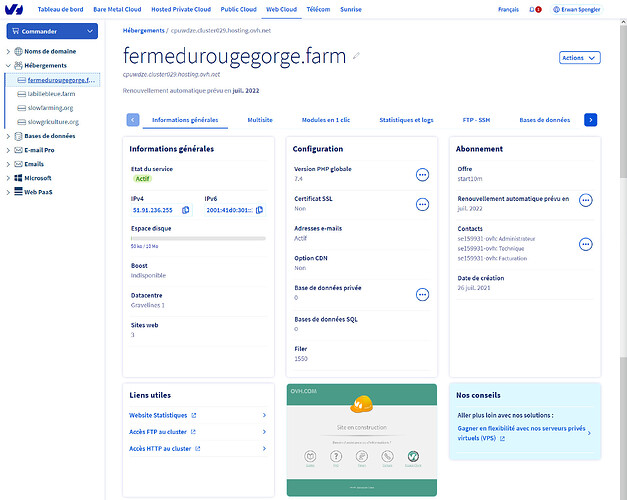Click the Web Cloud menu item
This screenshot has height=500, width=627.
click(x=282, y=9)
